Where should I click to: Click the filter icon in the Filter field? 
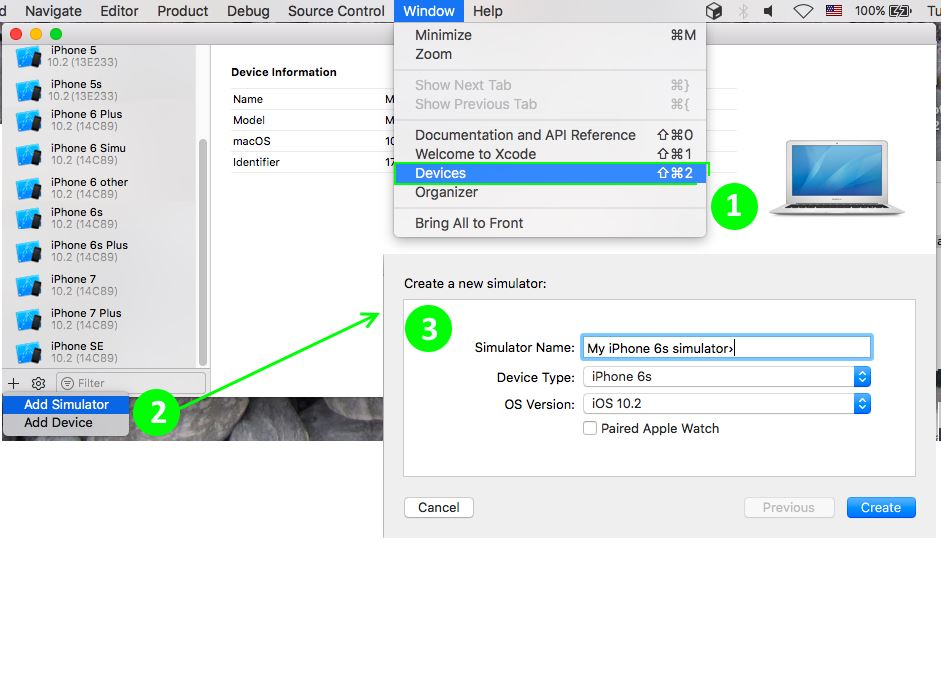pyautogui.click(x=68, y=383)
